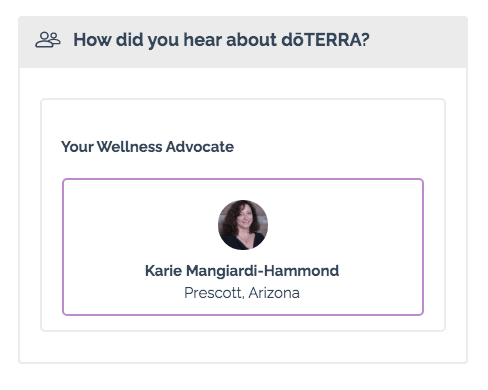This screenshot has height=390, width=488.
Task: Select Karie's circular profile photo
Action: pos(243,225)
